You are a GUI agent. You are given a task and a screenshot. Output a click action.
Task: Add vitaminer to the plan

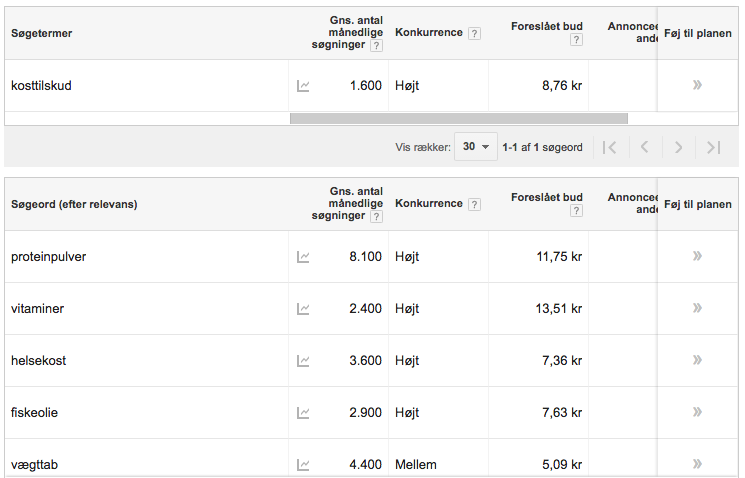(x=697, y=308)
